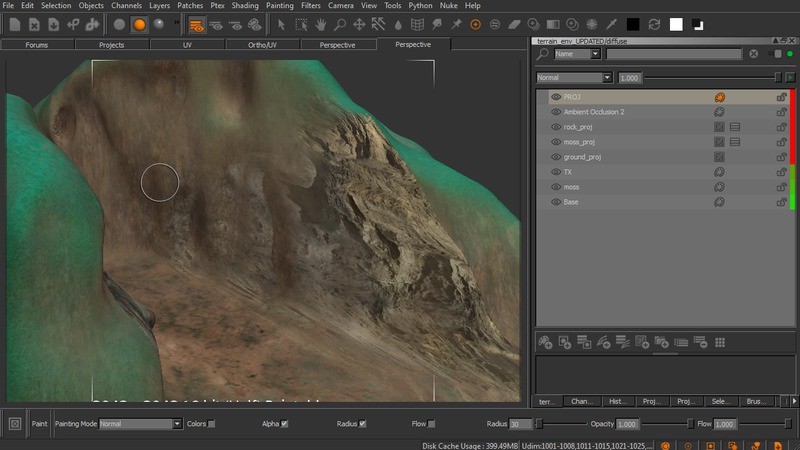Screen dimensions: 800x450
Task: Click the arrow Select tool
Action: 281,23
